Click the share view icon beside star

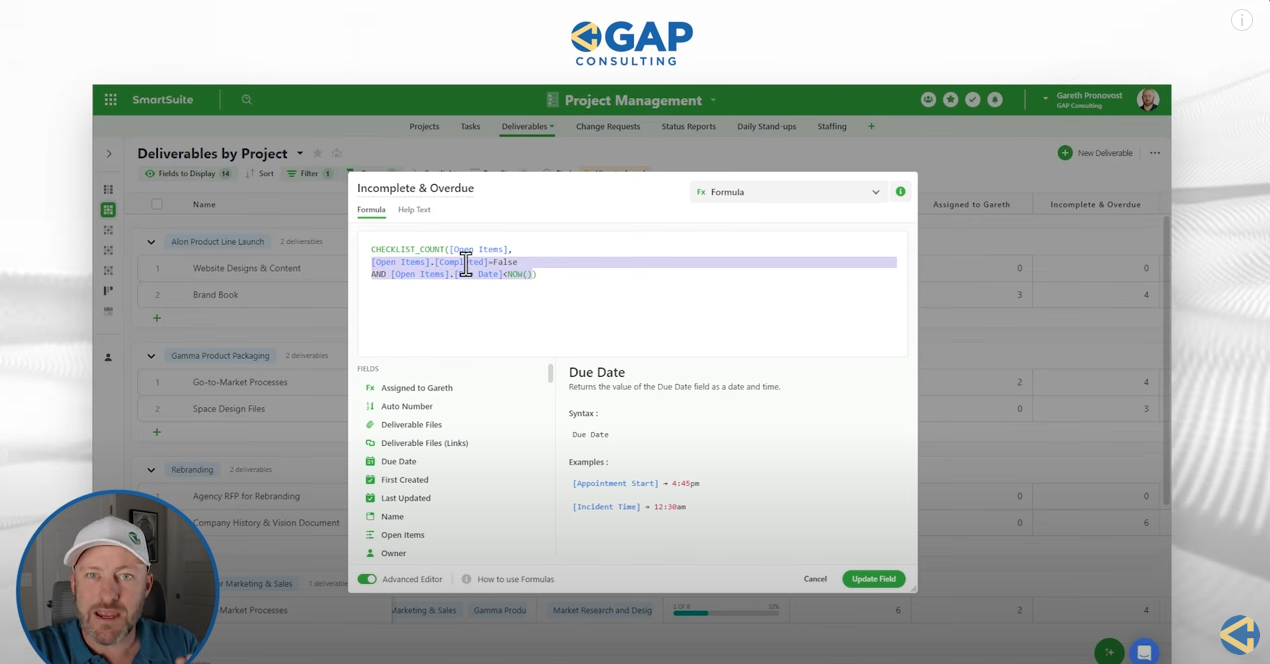337,153
